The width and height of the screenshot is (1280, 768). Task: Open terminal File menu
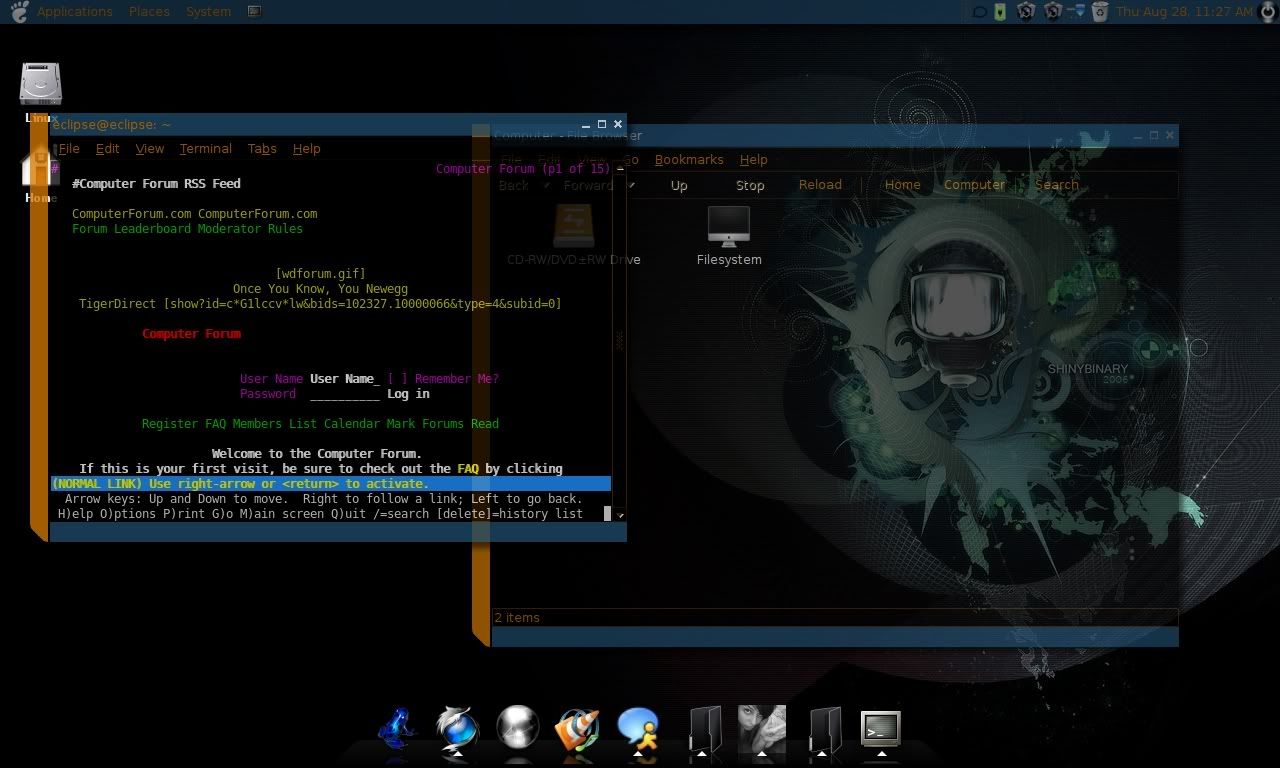coord(68,148)
